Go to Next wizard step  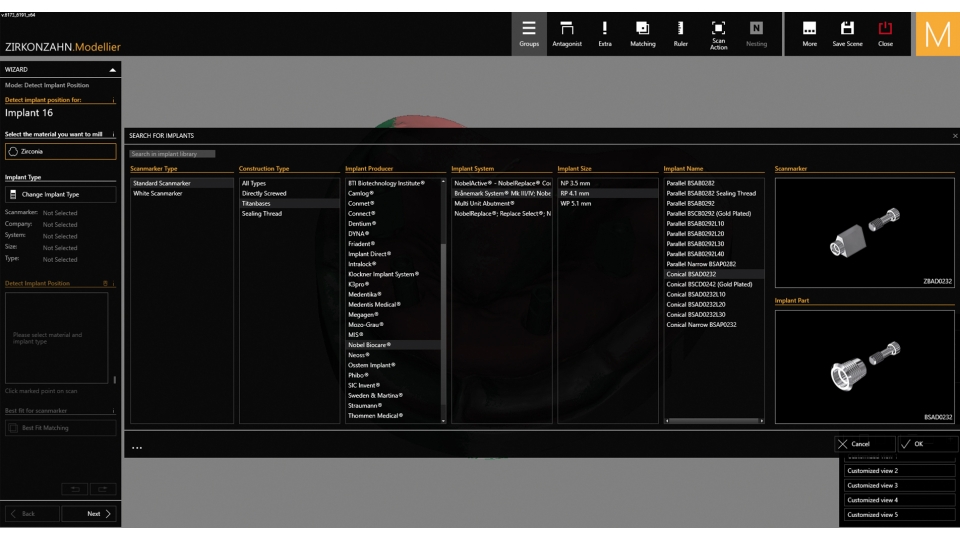pyautogui.click(x=91, y=514)
